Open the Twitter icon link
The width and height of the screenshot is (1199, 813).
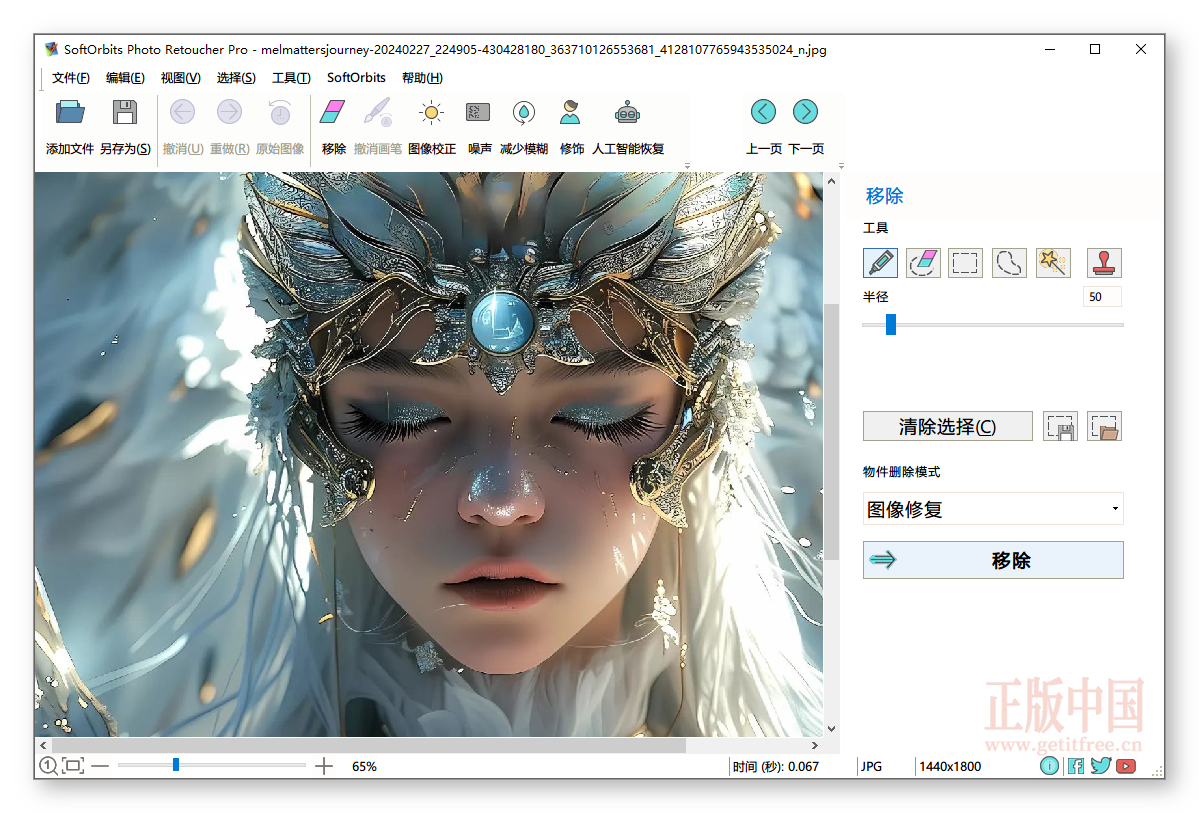point(1100,766)
